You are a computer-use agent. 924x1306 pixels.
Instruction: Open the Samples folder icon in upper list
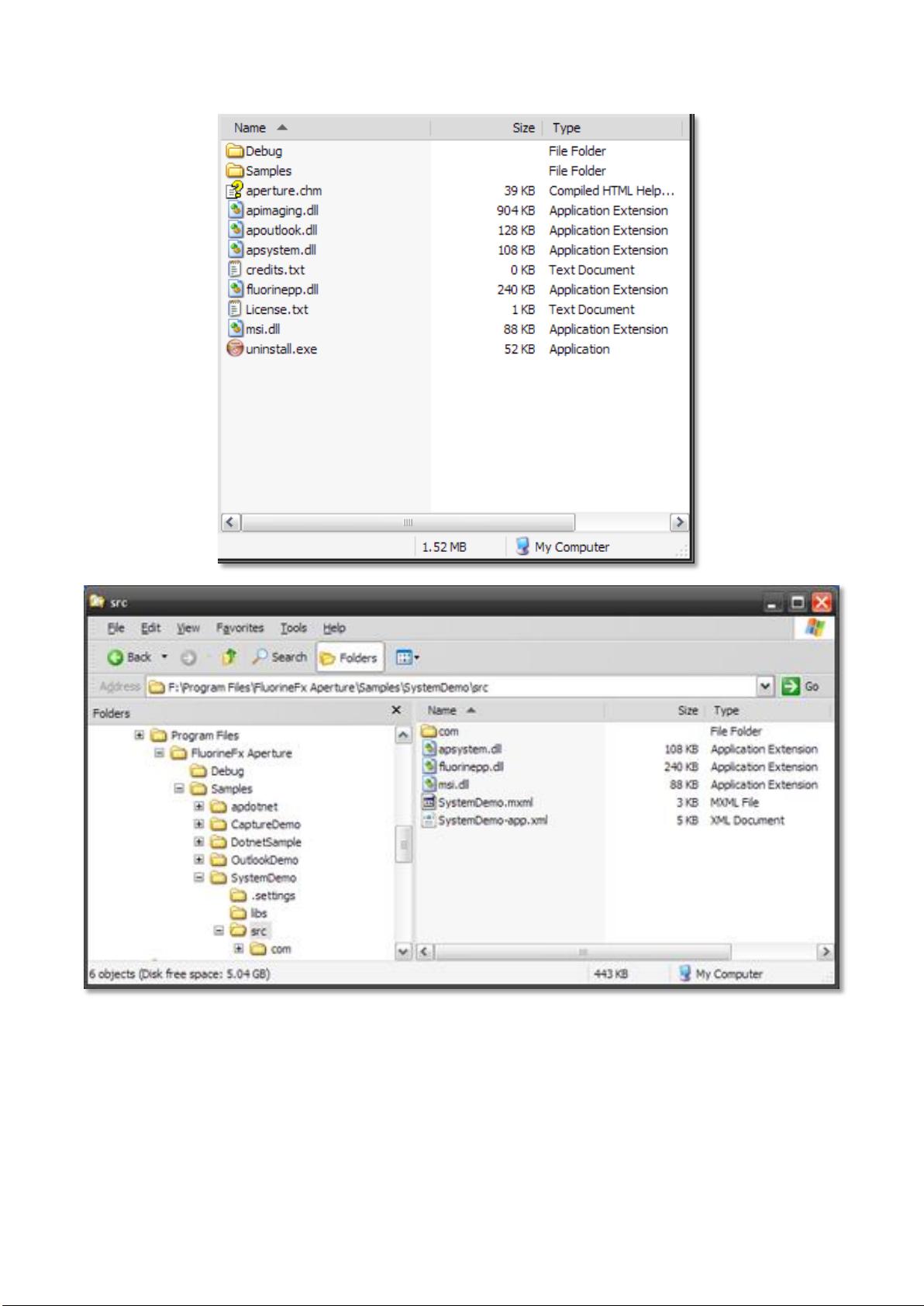pos(235,171)
